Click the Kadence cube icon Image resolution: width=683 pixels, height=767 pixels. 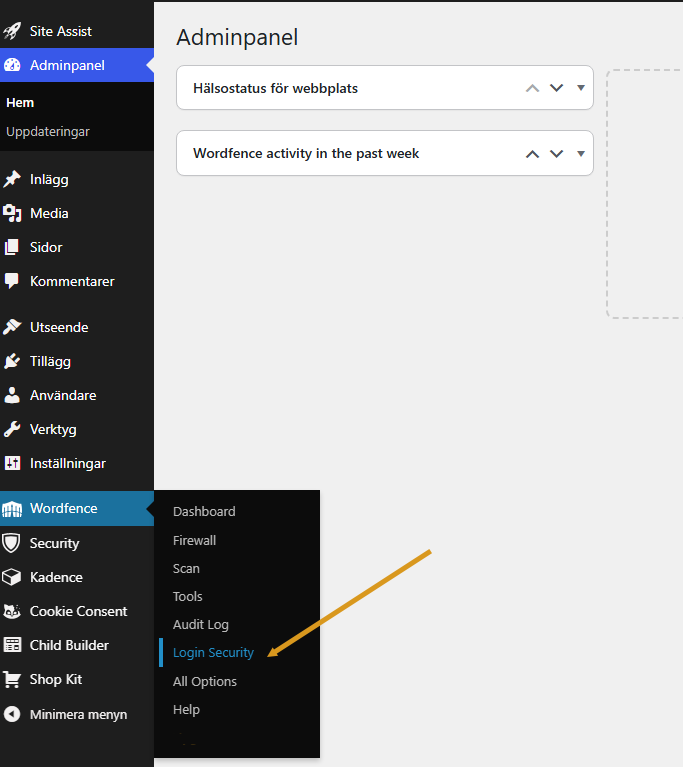(x=12, y=577)
